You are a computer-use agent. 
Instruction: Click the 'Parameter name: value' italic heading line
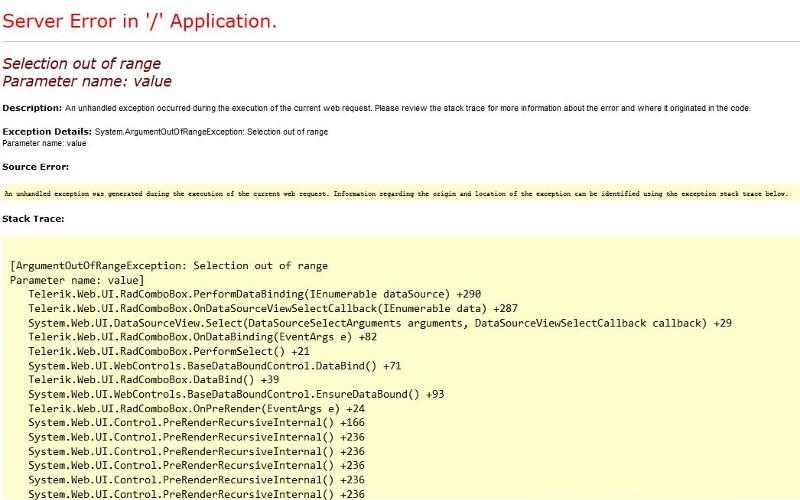tap(87, 81)
